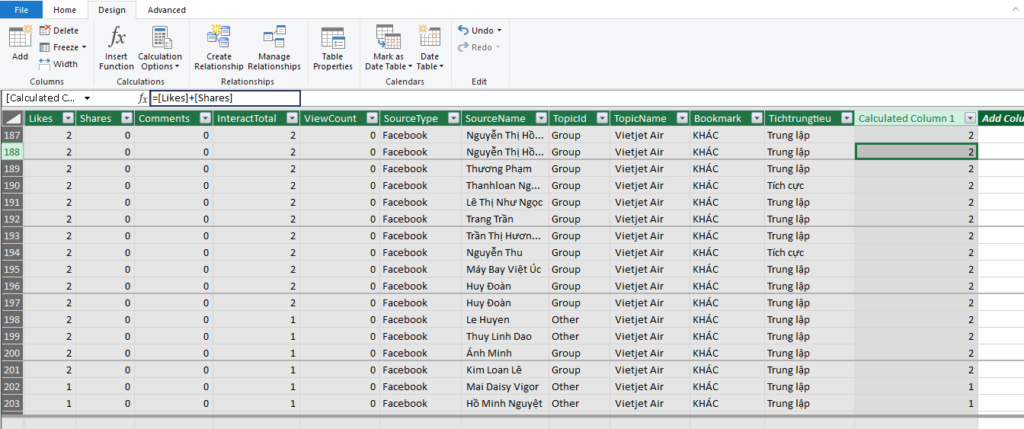
Task: Click the Le Huyen cell
Action: [505, 320]
